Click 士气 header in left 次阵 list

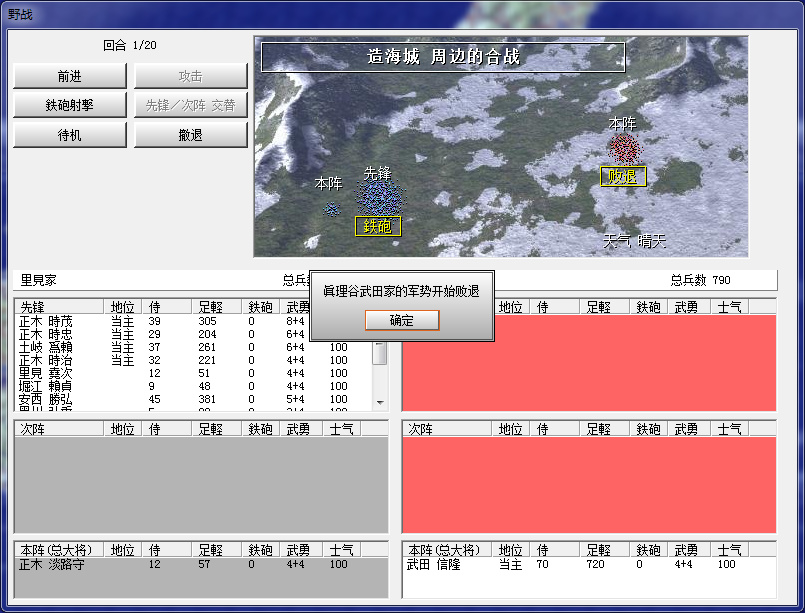[342, 429]
